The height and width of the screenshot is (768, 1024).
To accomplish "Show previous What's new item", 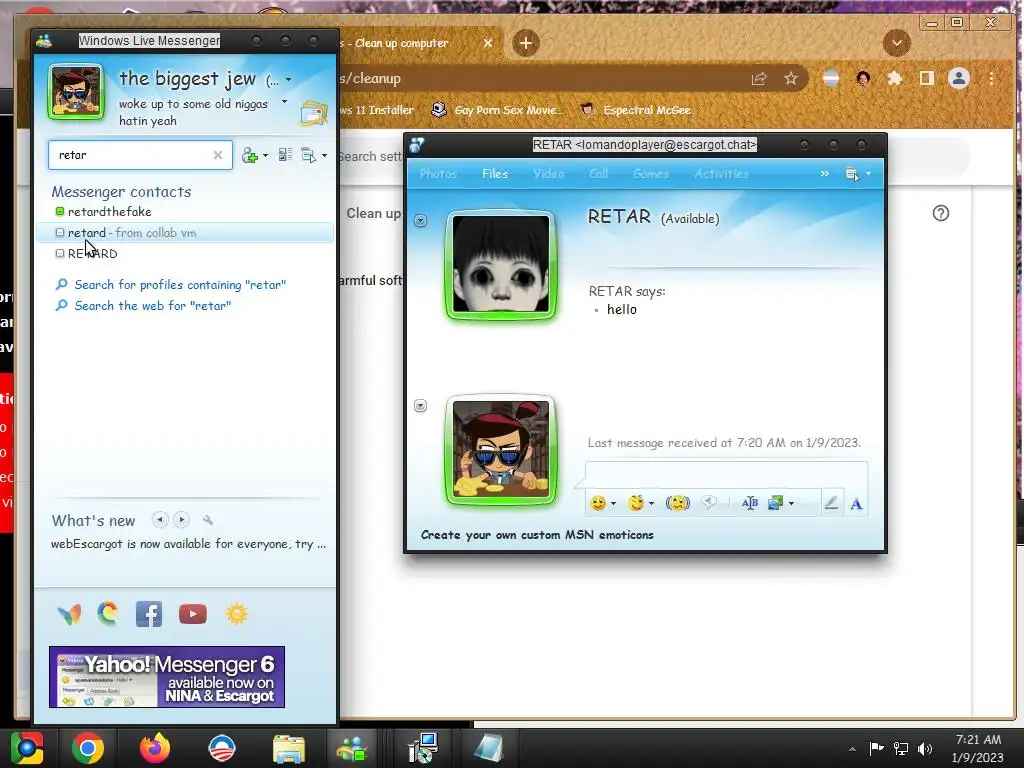I will pos(160,520).
